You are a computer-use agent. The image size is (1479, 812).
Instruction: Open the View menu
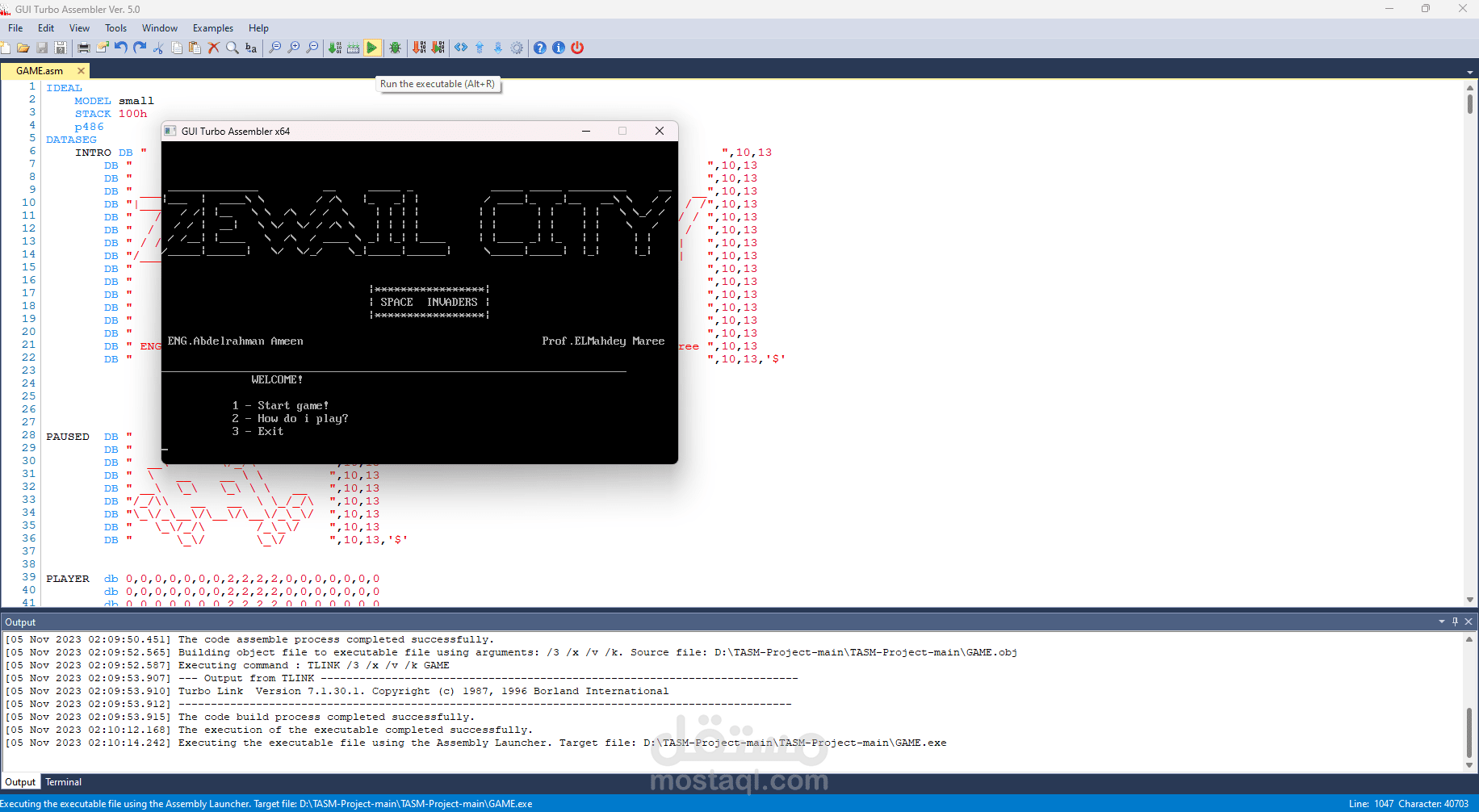79,28
